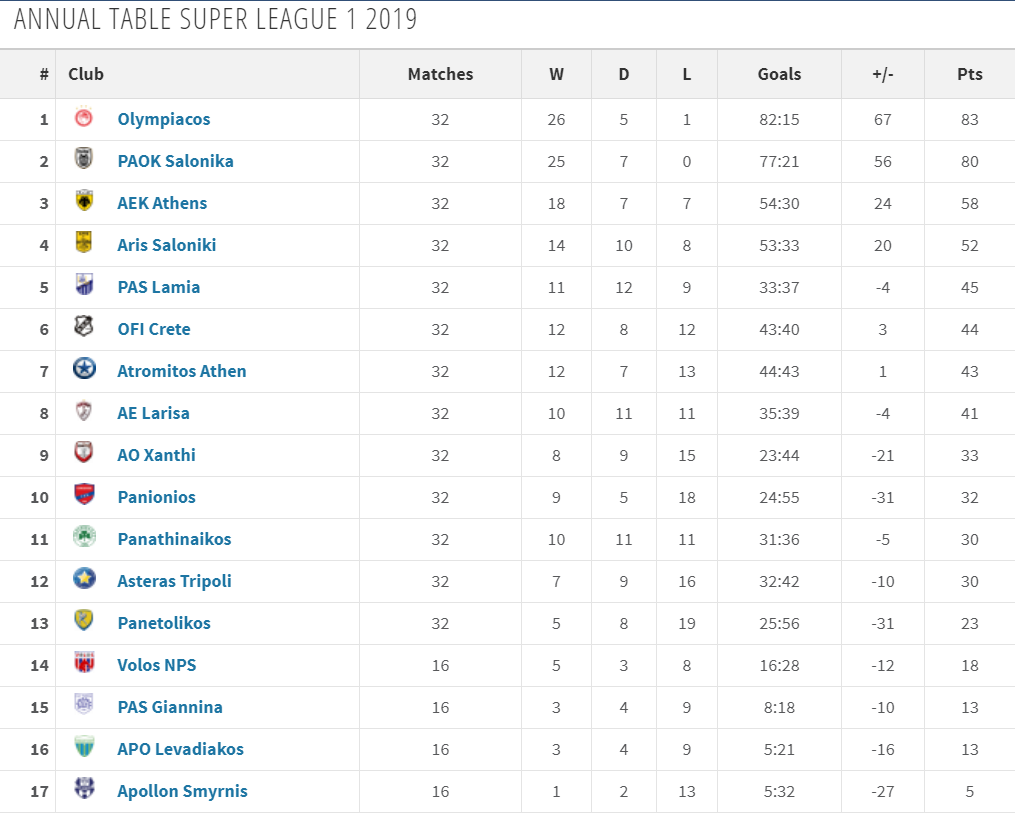
Task: Open the Atromitos Athen star logo
Action: [84, 369]
